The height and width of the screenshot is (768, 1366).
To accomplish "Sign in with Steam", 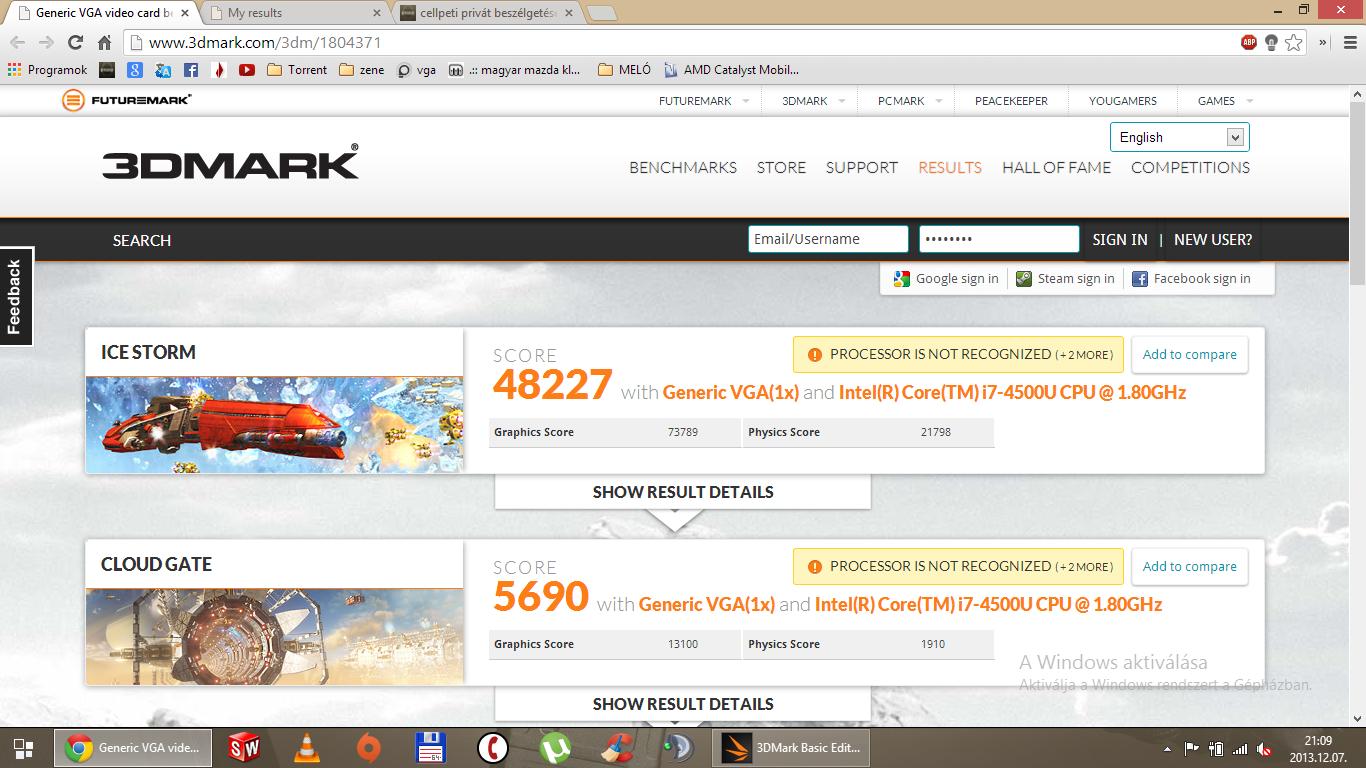I will [x=1065, y=278].
